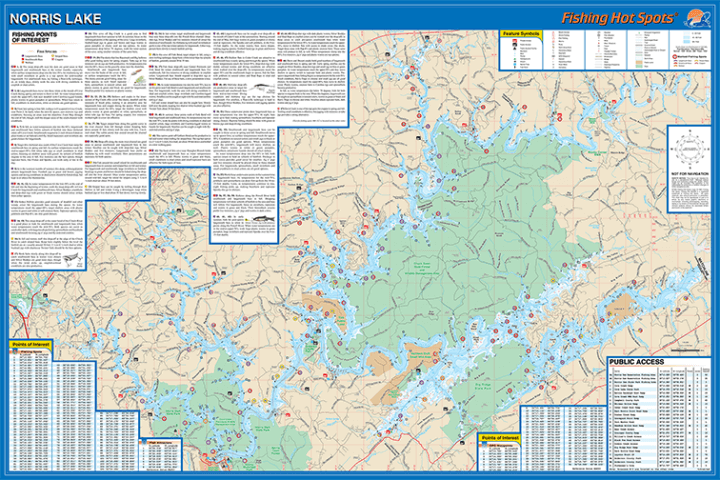
Task: Select the Feature Symbols yellow tab
Action: pyautogui.click(x=521, y=34)
